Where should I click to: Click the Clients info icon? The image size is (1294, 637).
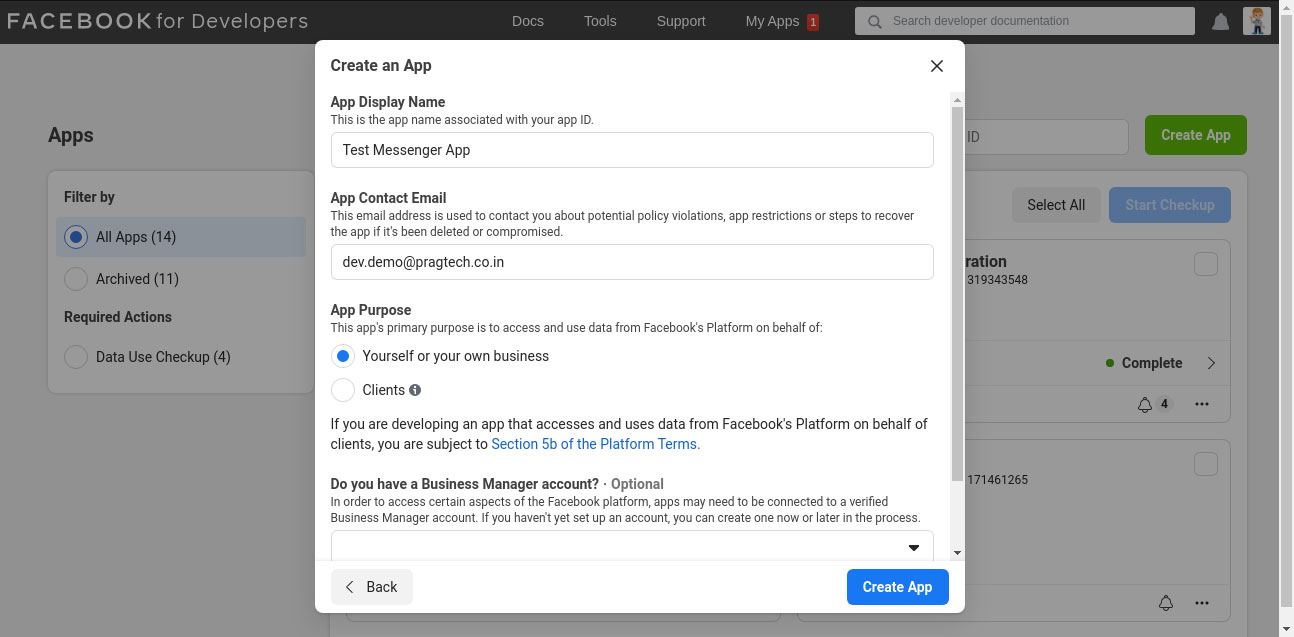pos(415,390)
